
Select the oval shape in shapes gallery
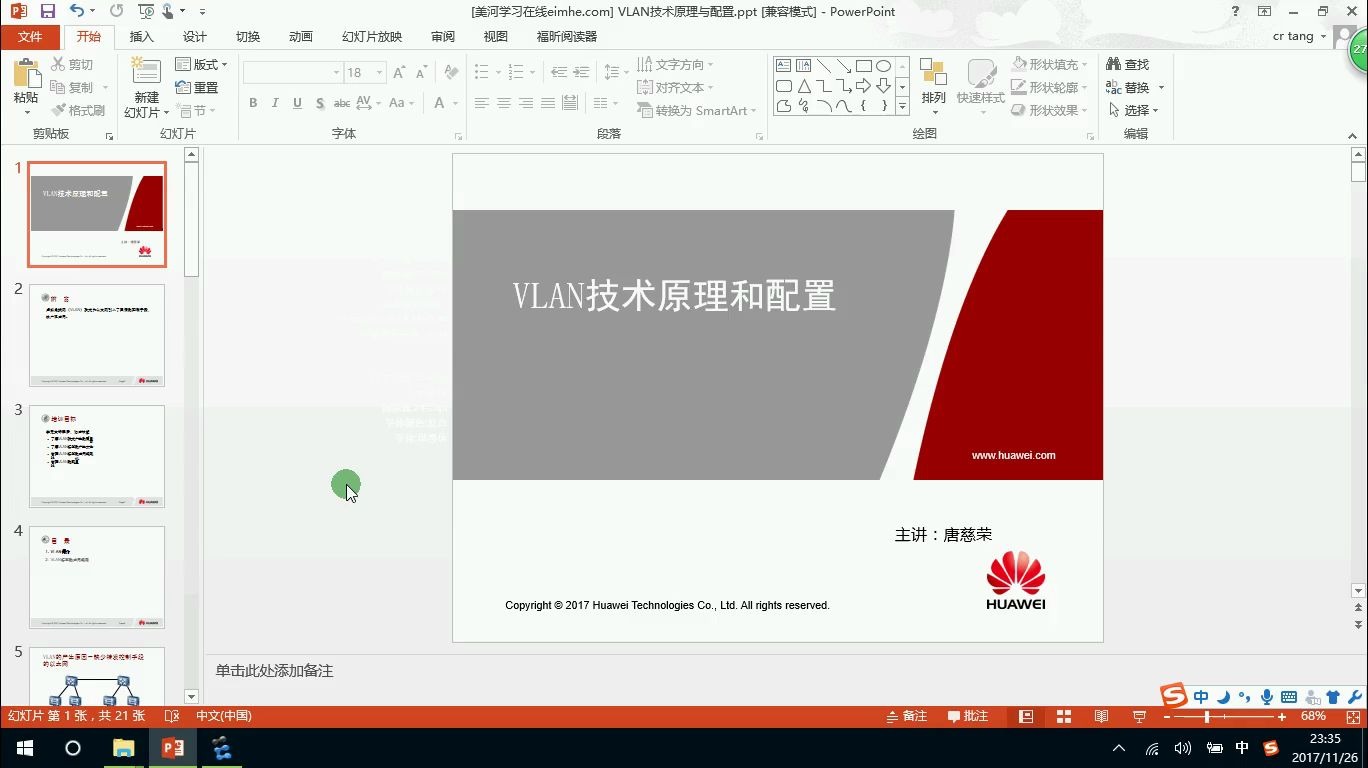tap(883, 66)
